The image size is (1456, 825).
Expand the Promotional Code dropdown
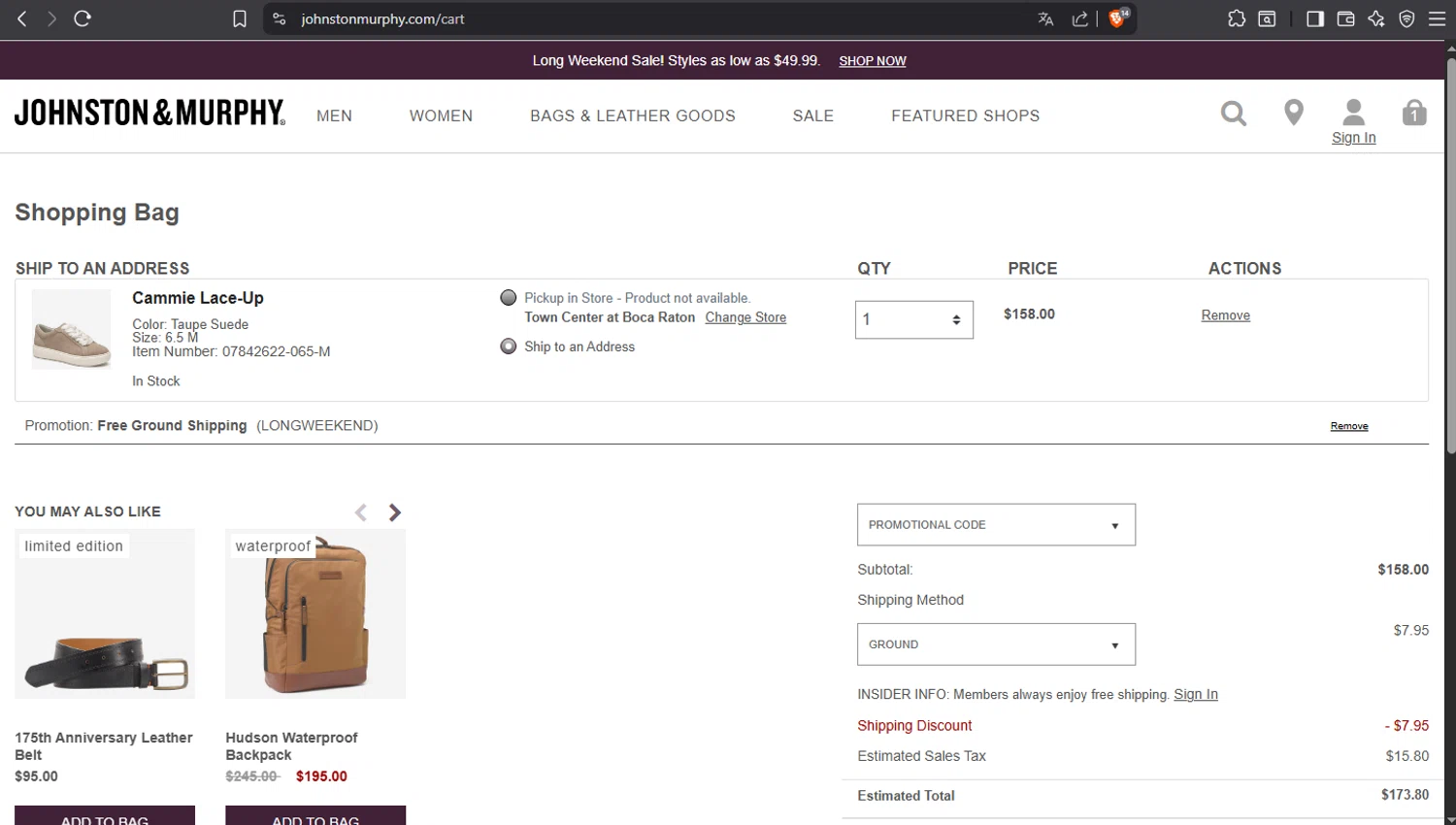click(x=996, y=524)
